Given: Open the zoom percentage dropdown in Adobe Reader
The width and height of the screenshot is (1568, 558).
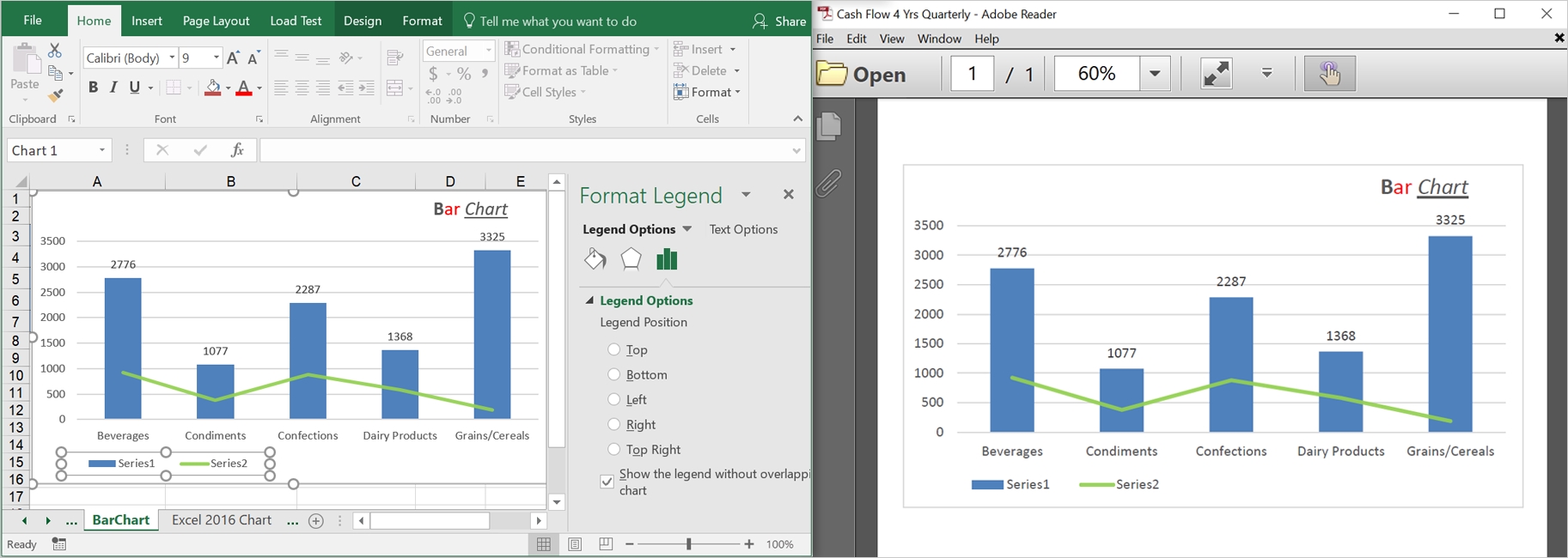Looking at the screenshot, I should 1155,74.
